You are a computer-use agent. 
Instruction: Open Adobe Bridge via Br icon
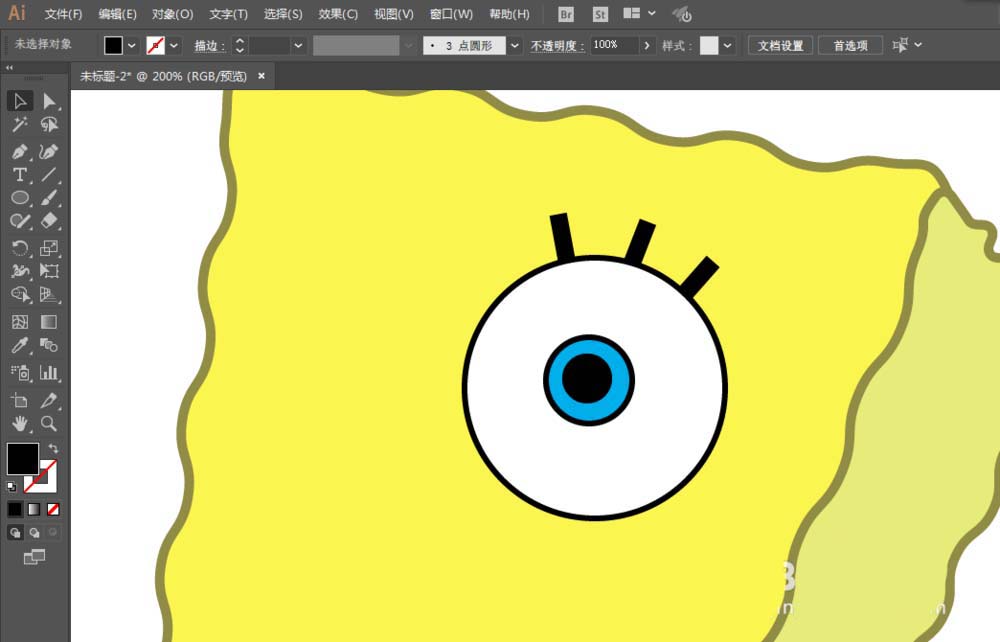coord(565,14)
